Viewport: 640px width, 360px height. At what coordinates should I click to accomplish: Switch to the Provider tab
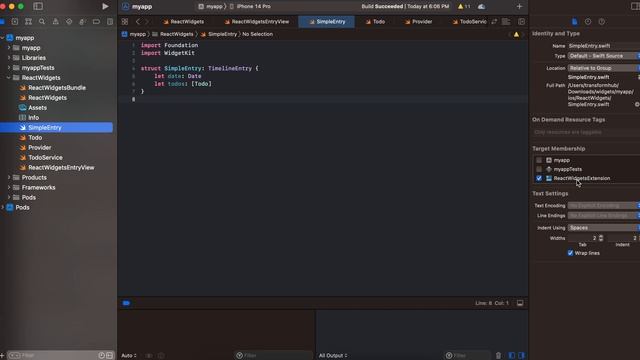point(418,22)
